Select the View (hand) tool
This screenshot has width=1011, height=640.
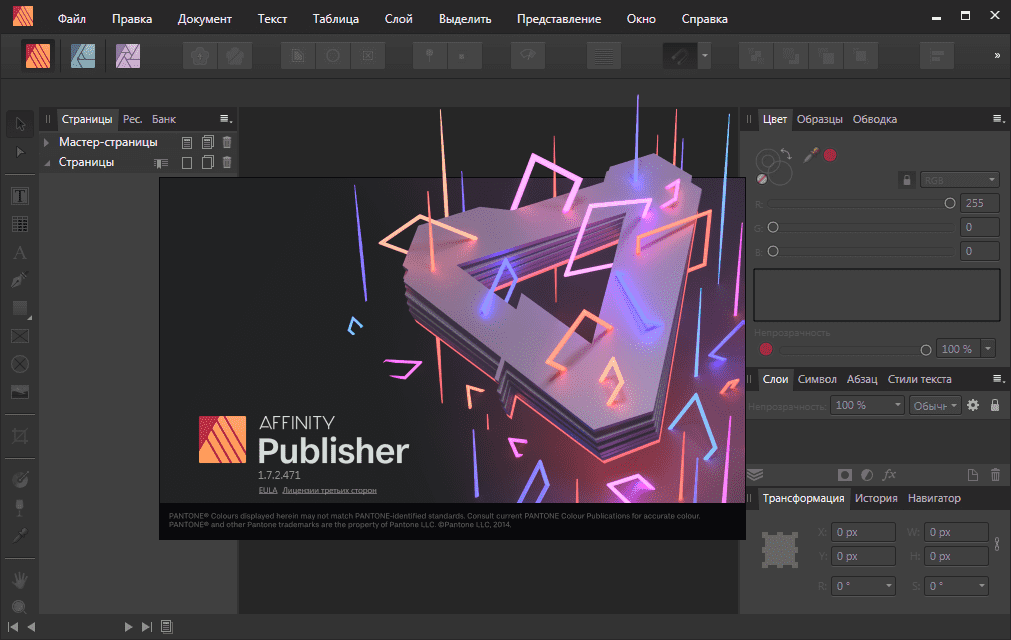(20, 579)
